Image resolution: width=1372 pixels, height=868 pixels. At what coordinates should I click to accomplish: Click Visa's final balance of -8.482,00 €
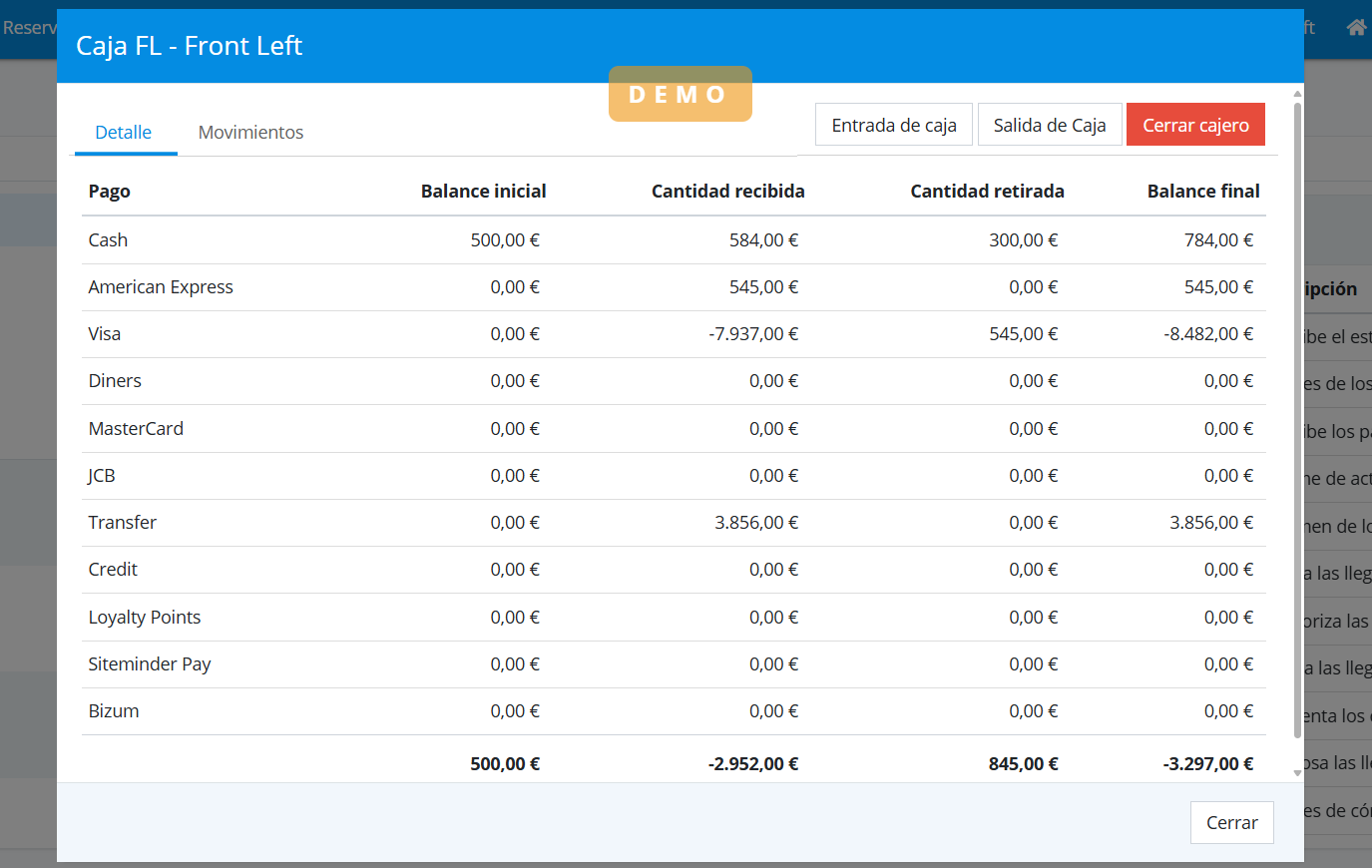coord(1207,334)
